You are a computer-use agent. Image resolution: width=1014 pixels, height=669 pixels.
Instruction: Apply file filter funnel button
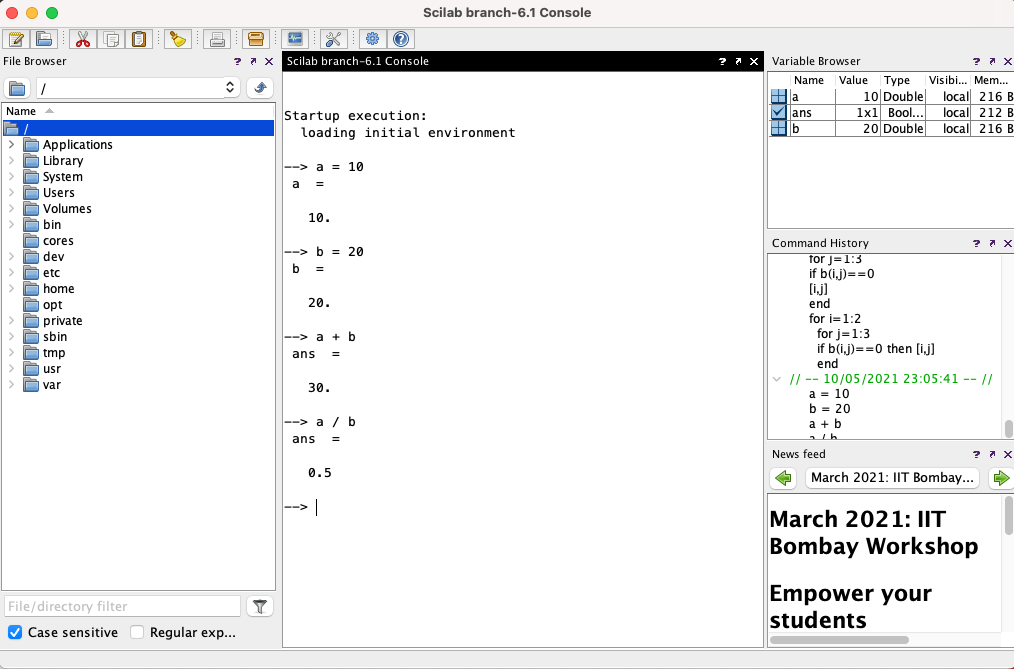pyautogui.click(x=260, y=606)
